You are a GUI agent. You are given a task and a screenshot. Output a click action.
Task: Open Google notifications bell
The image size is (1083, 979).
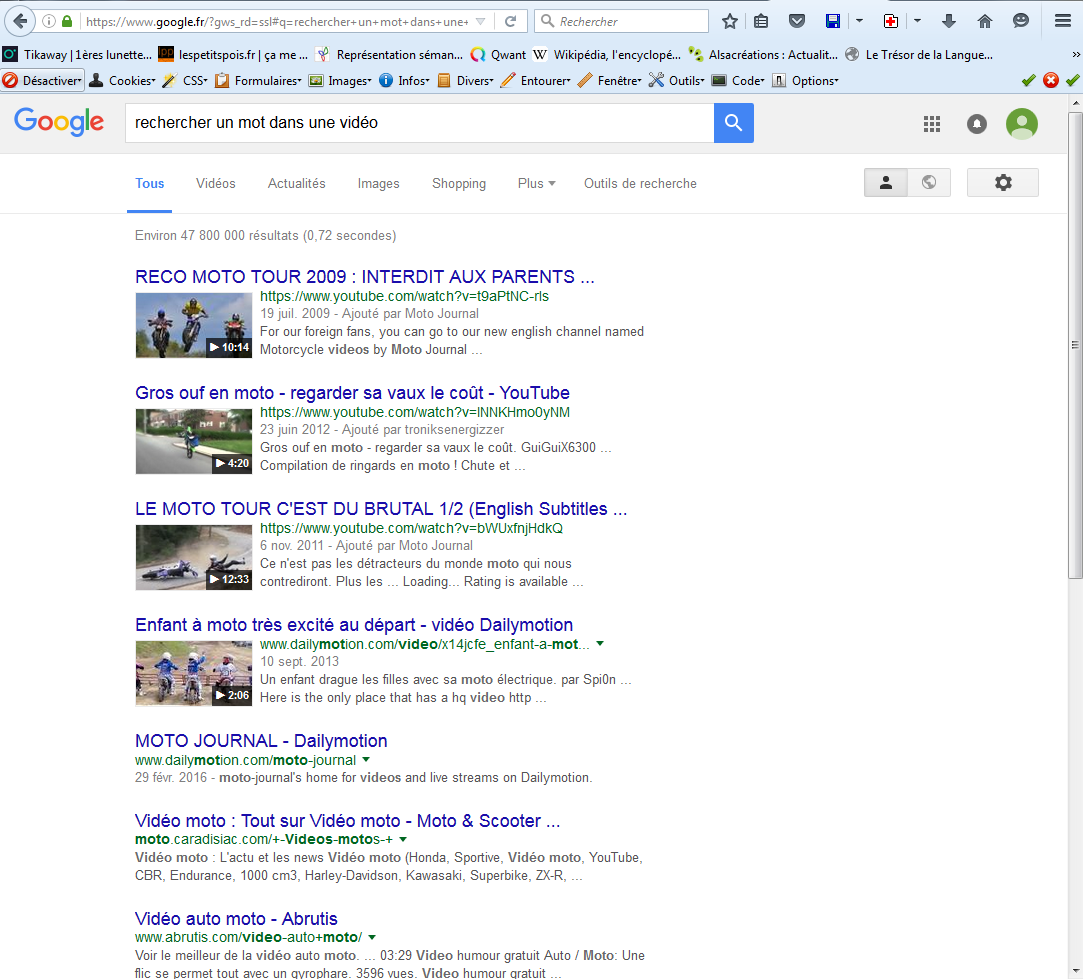(x=976, y=123)
